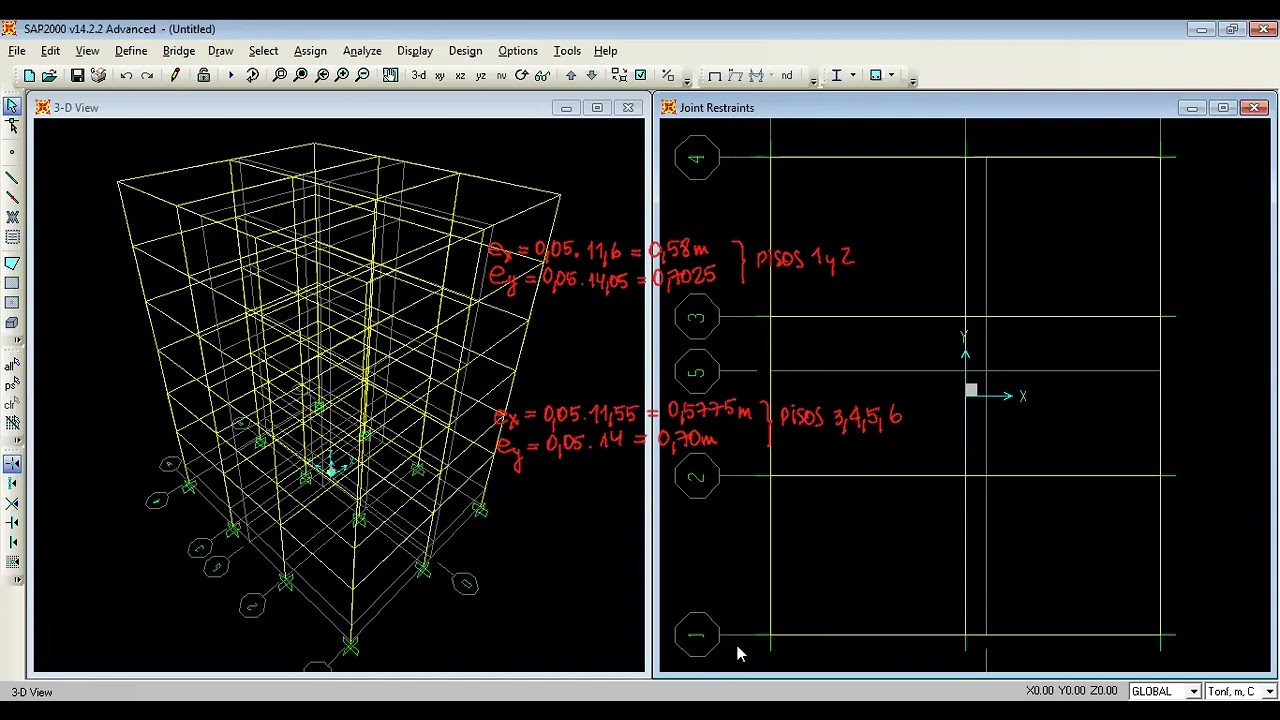Open the shell design dropdown arrow

click(x=891, y=76)
